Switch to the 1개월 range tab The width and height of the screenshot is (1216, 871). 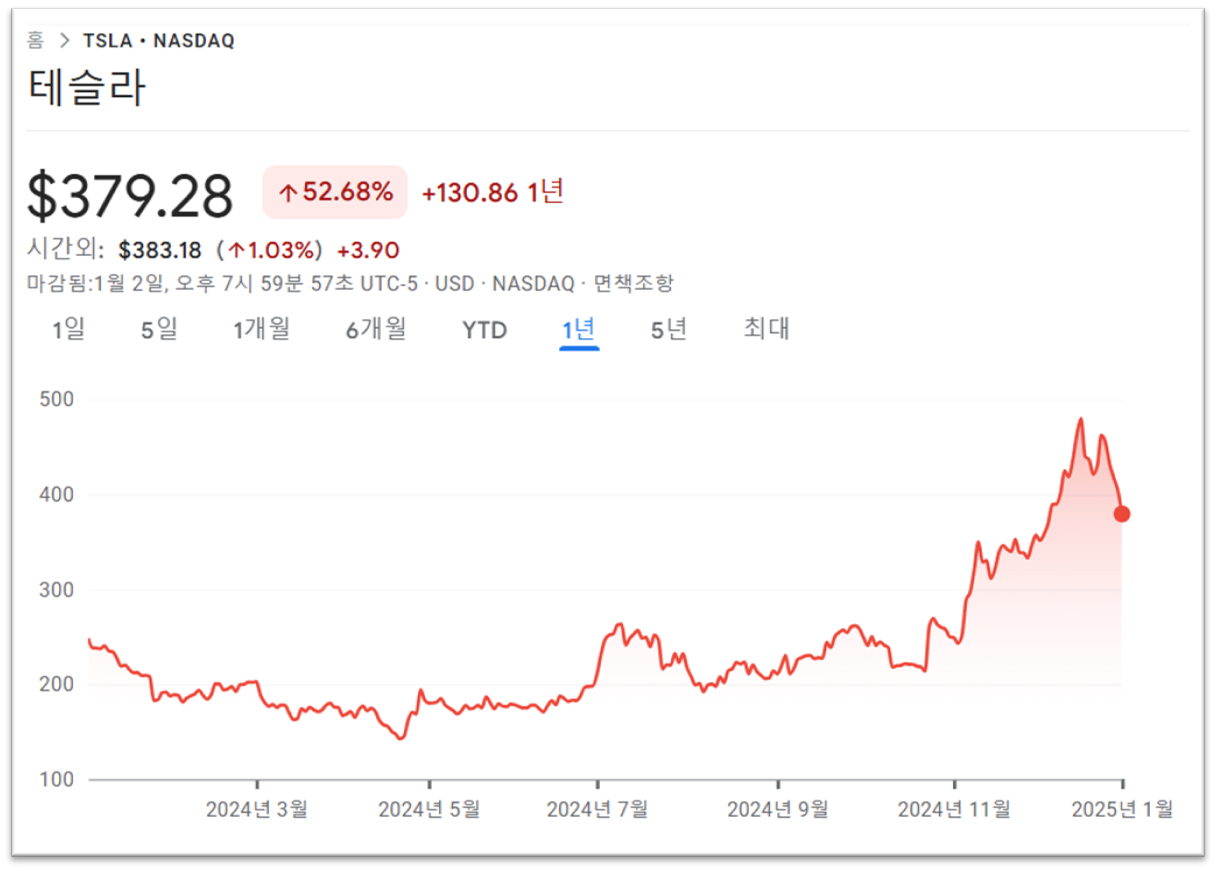pyautogui.click(x=262, y=329)
